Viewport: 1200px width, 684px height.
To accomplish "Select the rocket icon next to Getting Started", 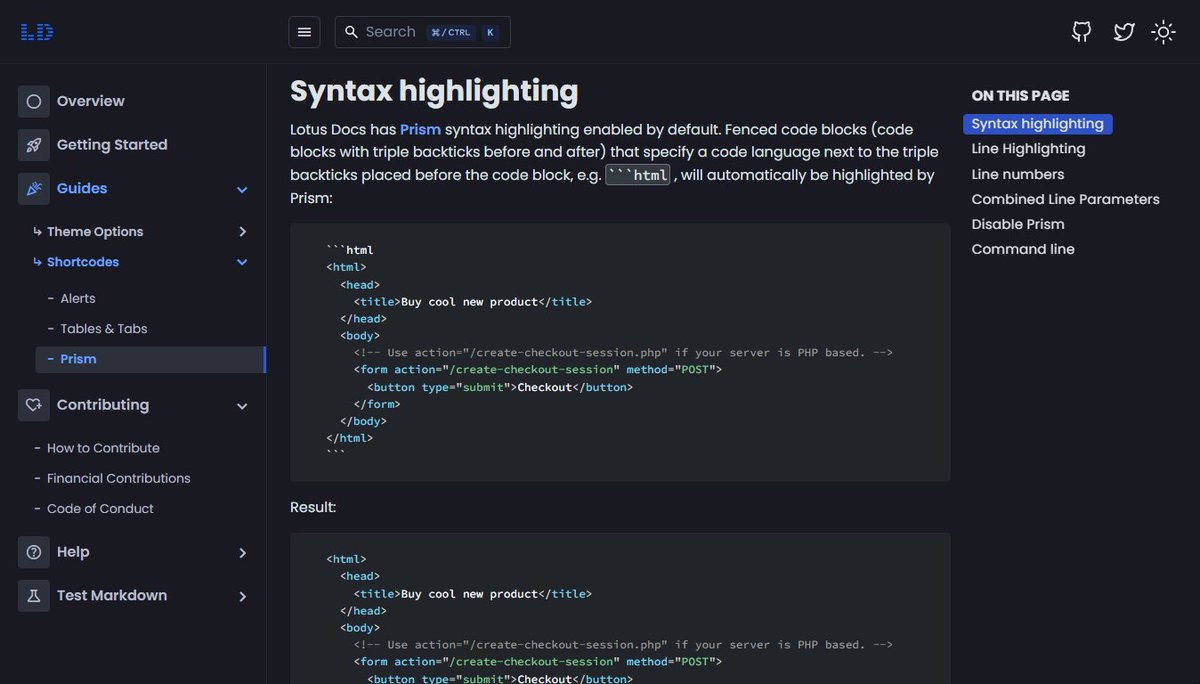I will pos(33,144).
